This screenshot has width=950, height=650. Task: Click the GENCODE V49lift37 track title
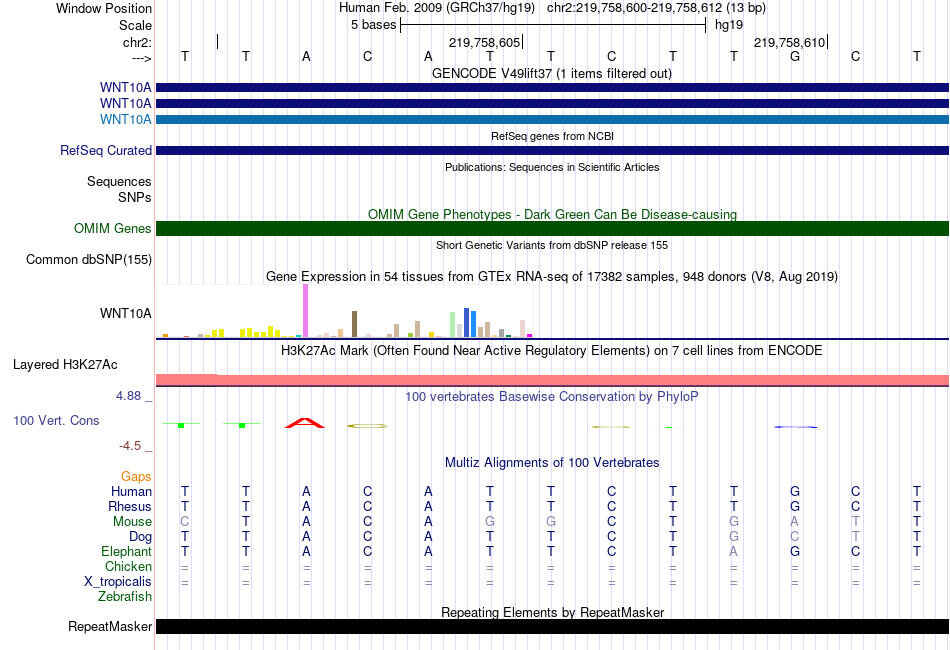pos(552,73)
